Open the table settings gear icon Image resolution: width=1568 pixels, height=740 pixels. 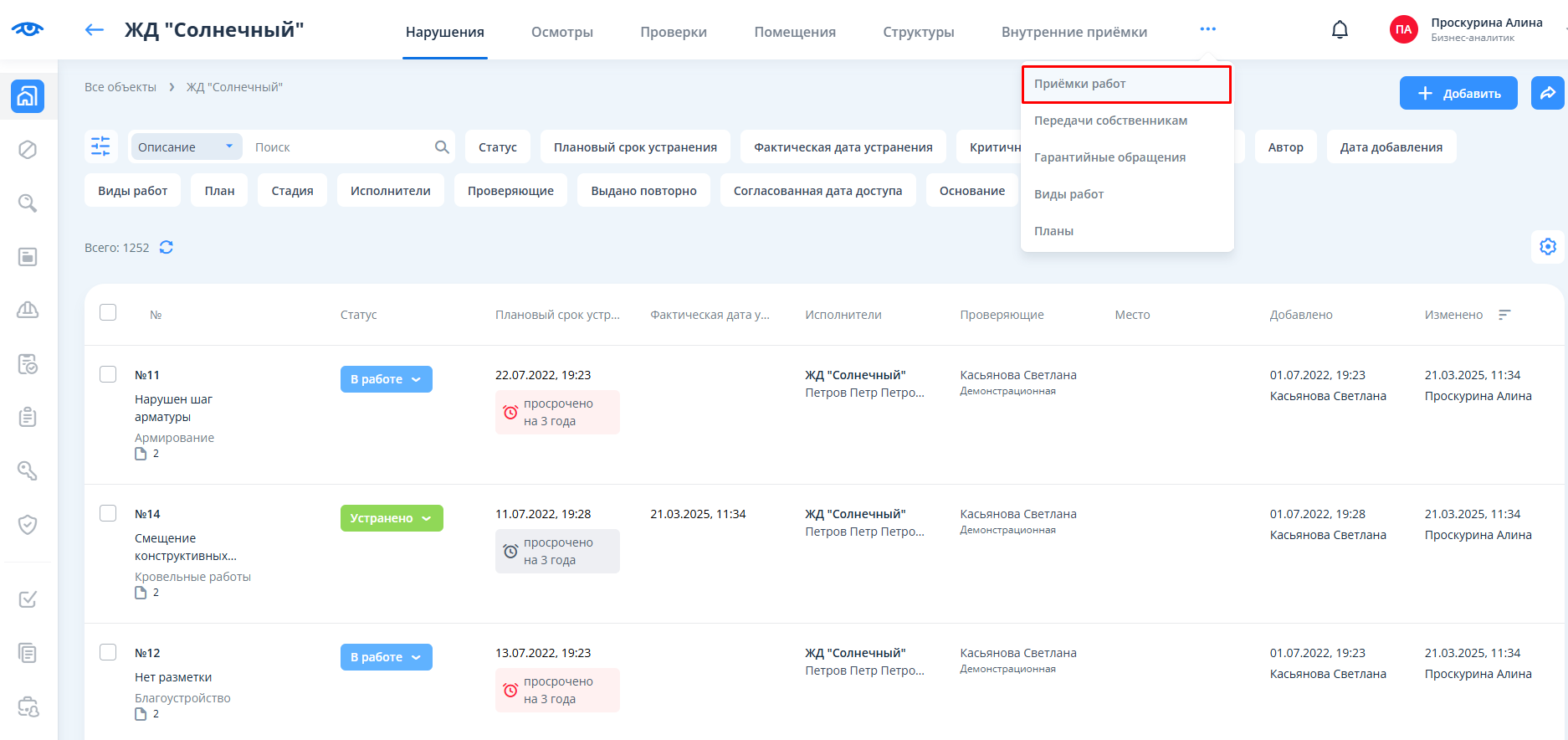(1547, 247)
